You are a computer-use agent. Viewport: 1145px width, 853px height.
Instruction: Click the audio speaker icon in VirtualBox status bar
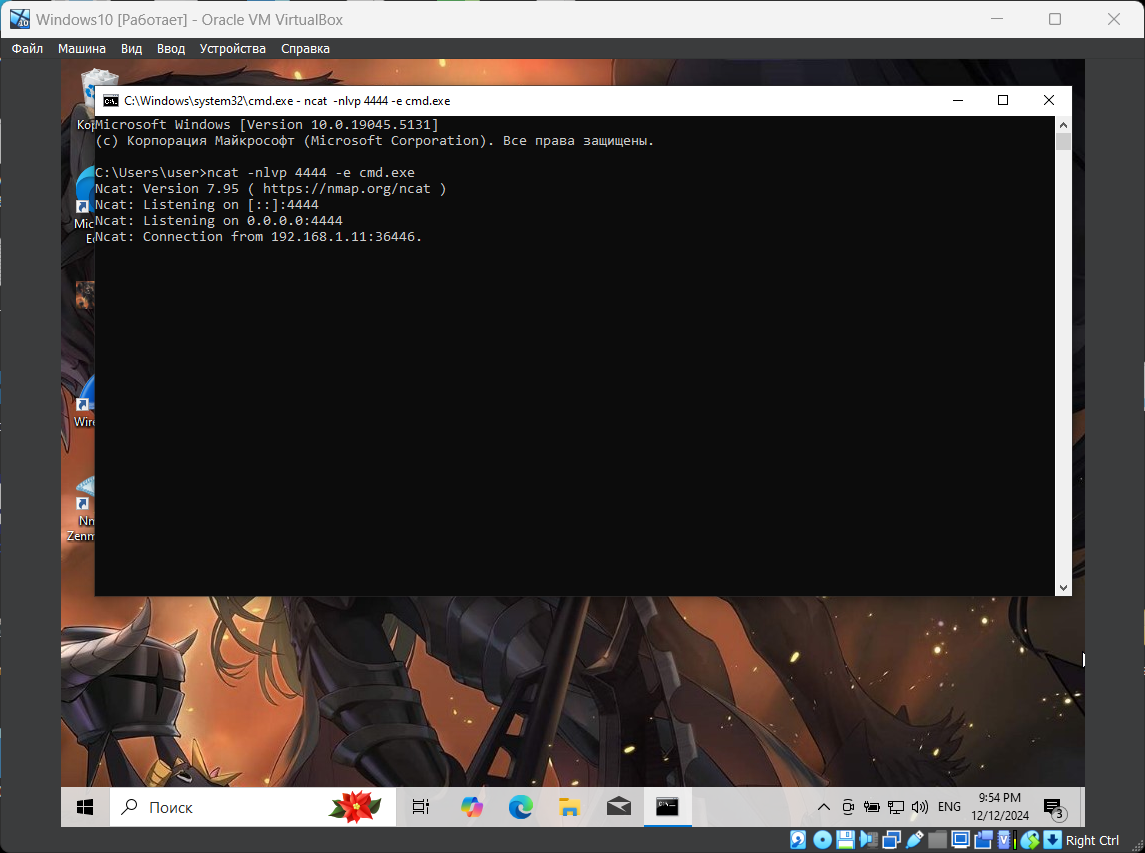[869, 840]
